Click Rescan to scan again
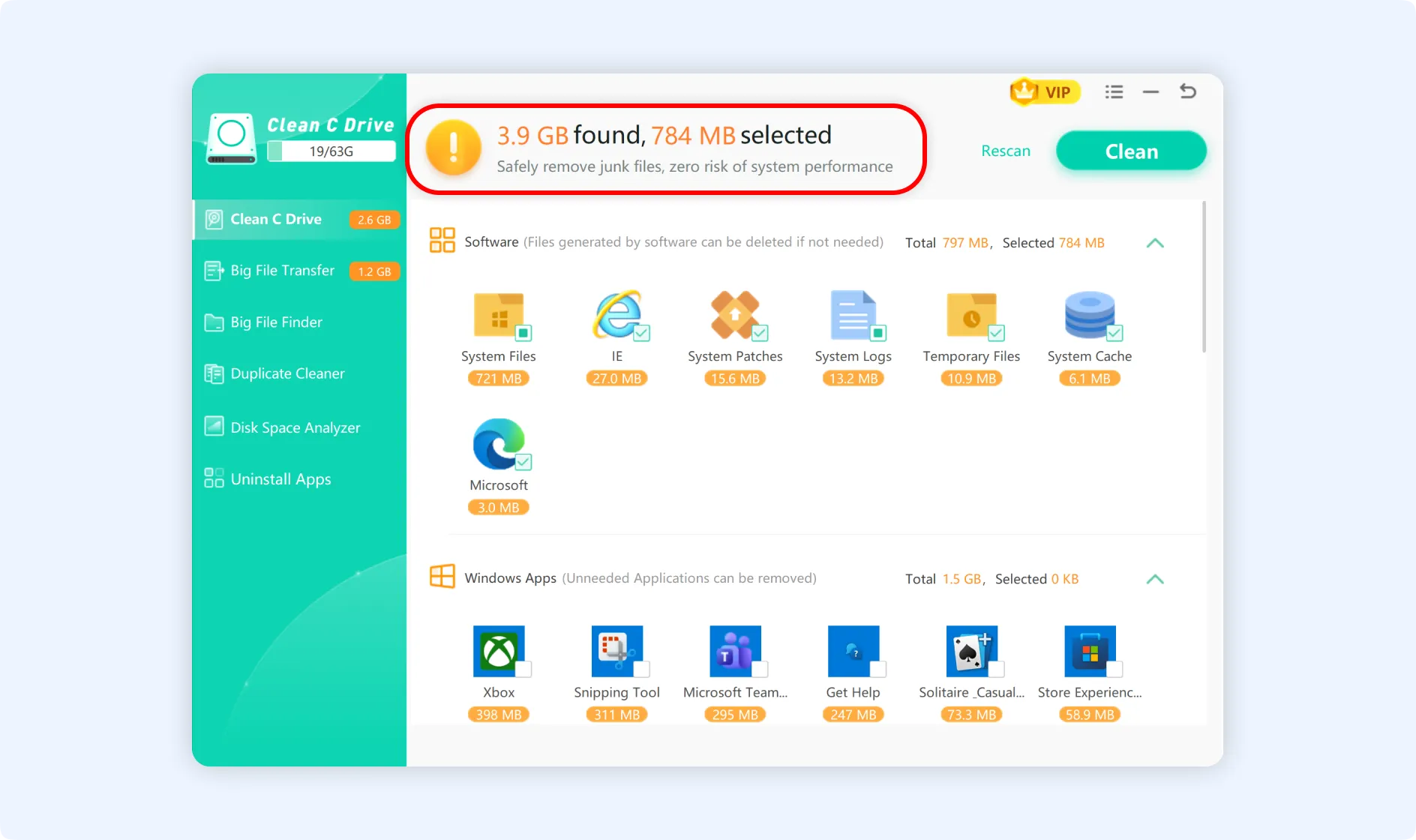 1005,150
